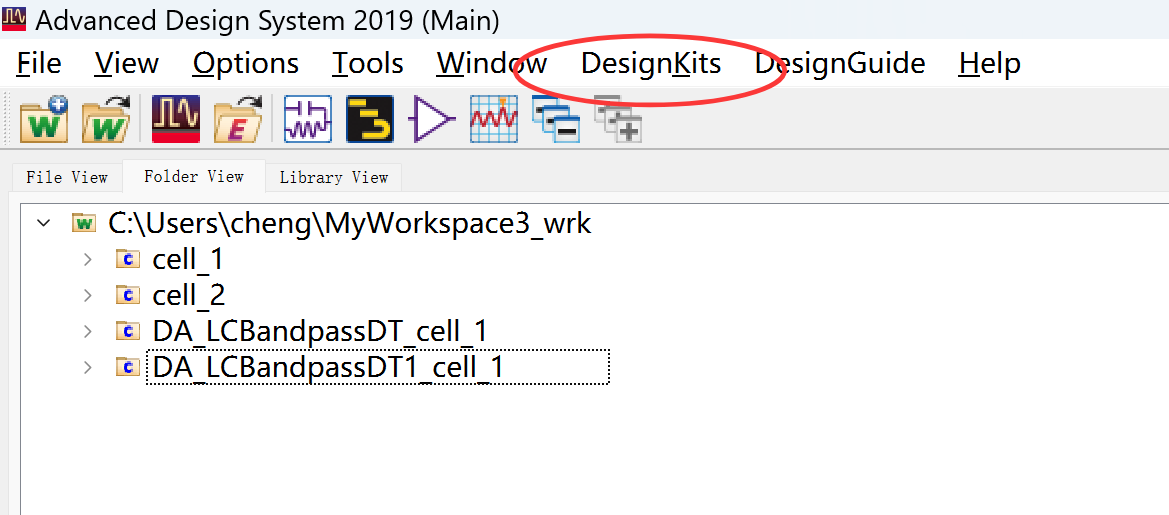This screenshot has height=515, width=1169.
Task: Select the DA_LCBandpassDT1_cell_1 cell
Action: [x=328, y=367]
